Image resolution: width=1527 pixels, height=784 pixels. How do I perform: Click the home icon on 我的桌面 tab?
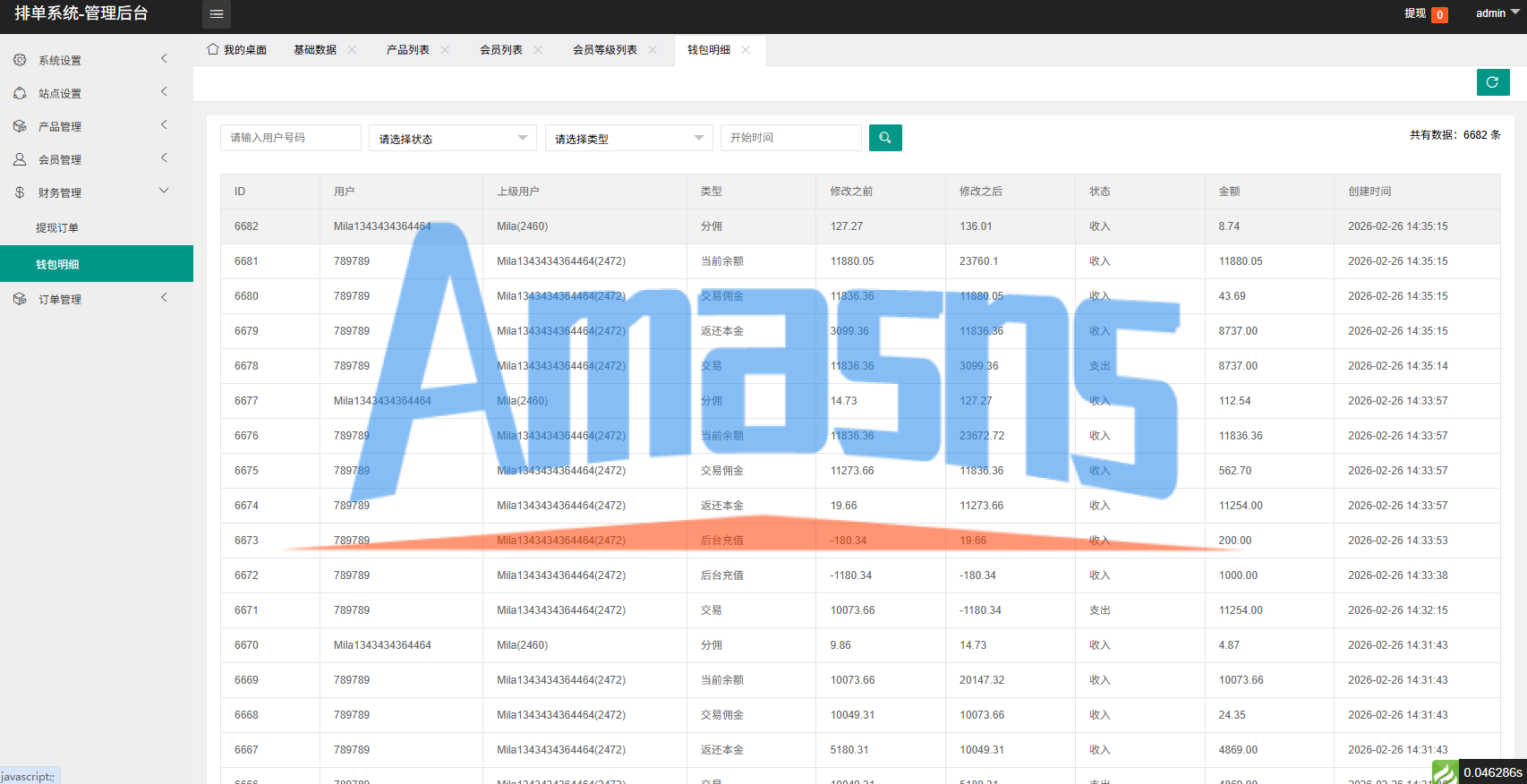tap(213, 49)
